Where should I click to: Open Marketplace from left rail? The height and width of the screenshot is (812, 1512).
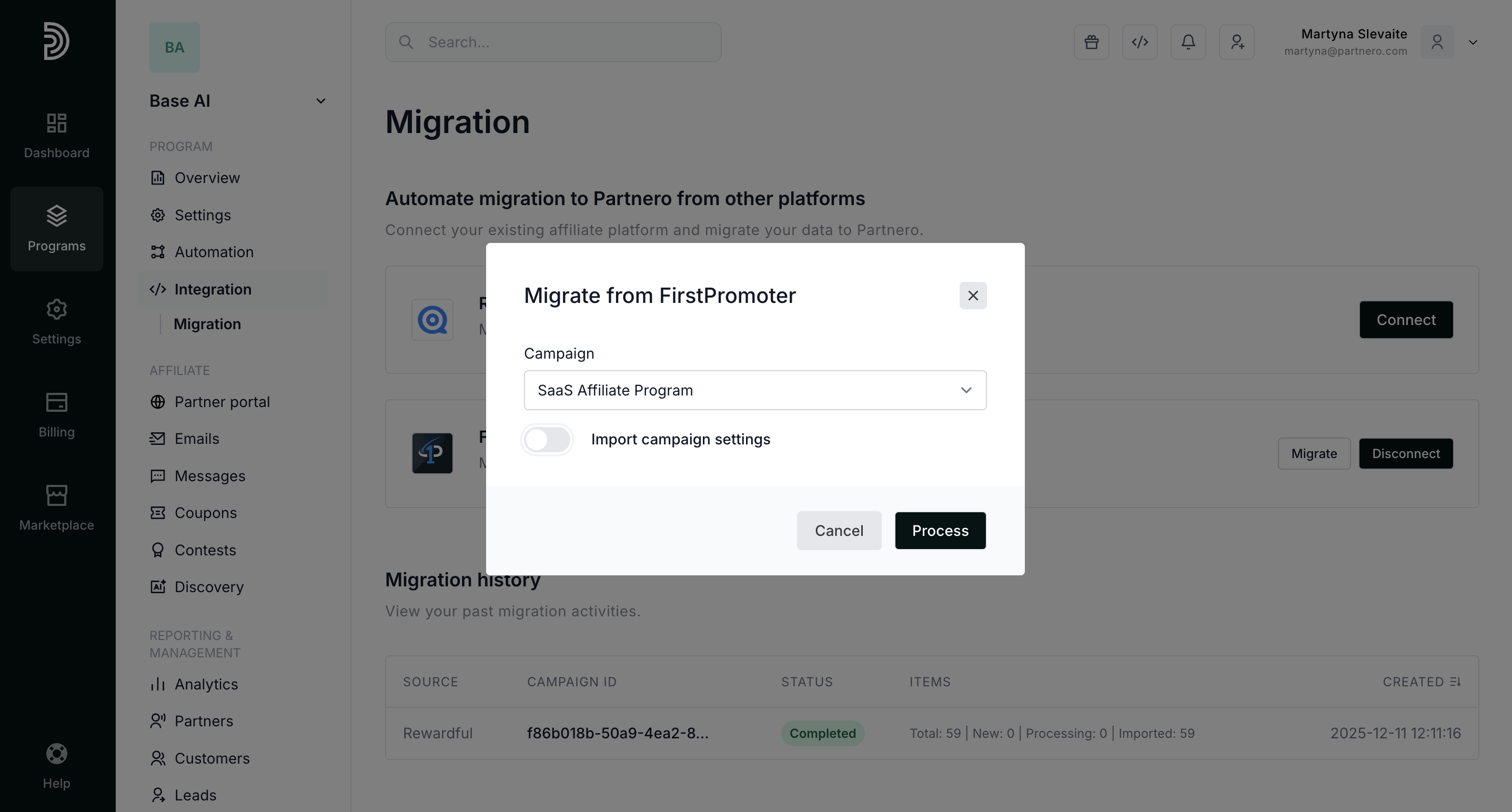pyautogui.click(x=56, y=508)
